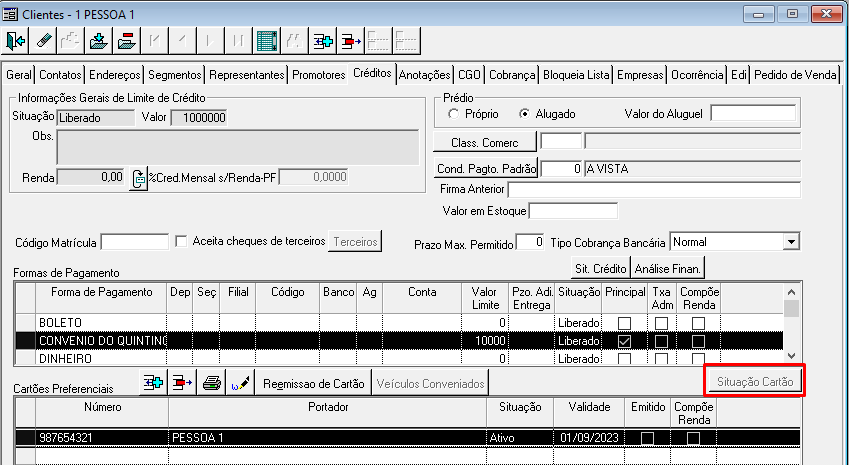Open the Endereços tab
Image resolution: width=849 pixels, height=465 pixels.
(x=115, y=75)
